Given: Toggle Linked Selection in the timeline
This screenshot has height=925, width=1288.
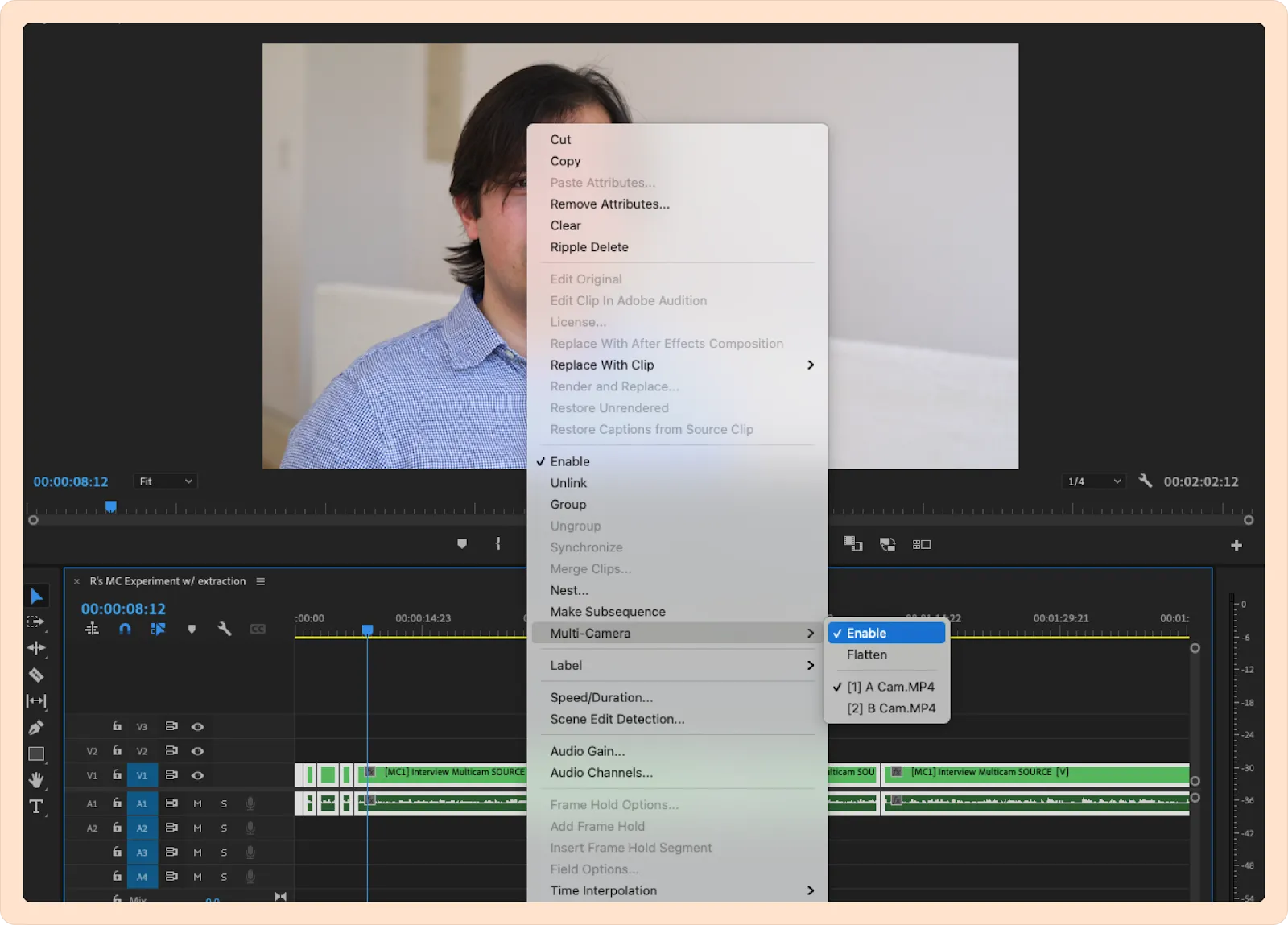Looking at the screenshot, I should click(x=158, y=629).
